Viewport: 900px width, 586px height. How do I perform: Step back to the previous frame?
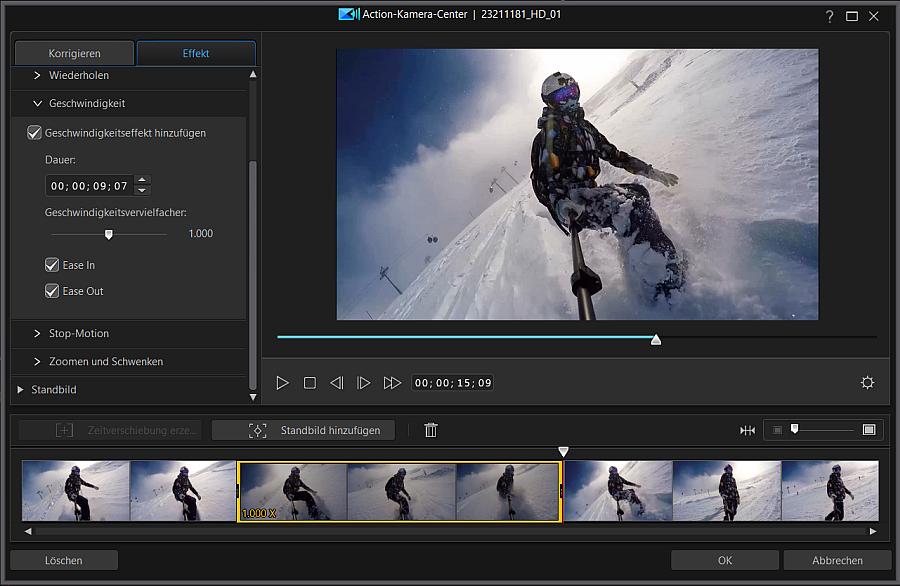point(337,383)
